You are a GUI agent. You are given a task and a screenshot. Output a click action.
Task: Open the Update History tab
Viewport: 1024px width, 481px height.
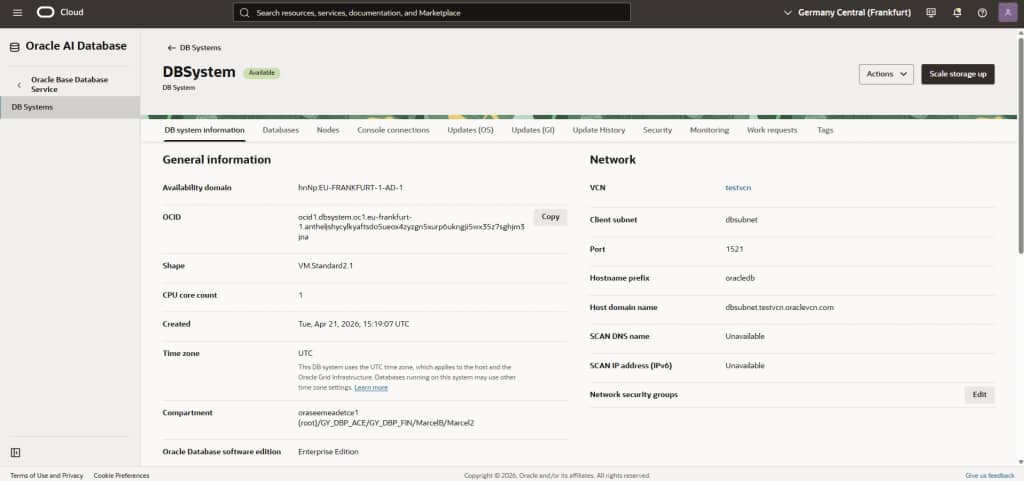click(599, 131)
